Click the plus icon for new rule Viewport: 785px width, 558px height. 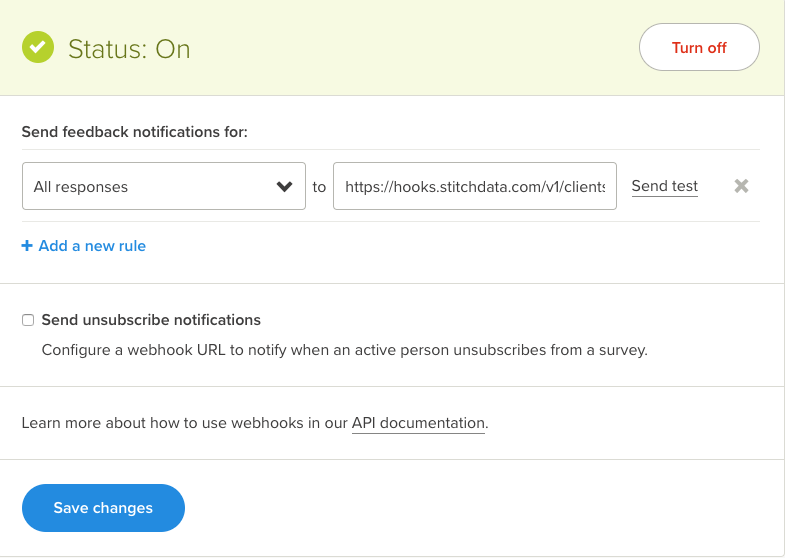[x=27, y=246]
